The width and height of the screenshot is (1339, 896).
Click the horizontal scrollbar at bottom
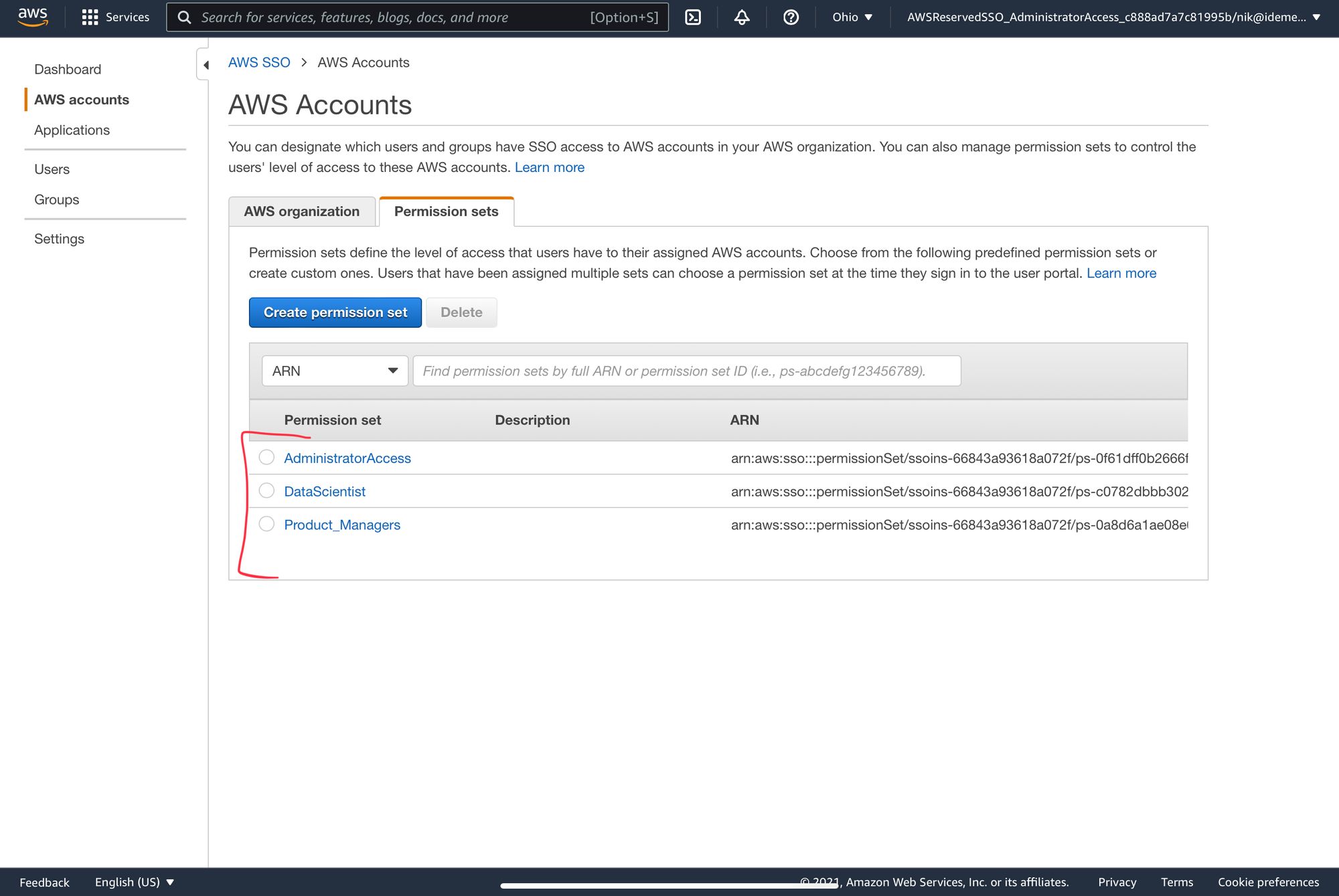(x=669, y=886)
